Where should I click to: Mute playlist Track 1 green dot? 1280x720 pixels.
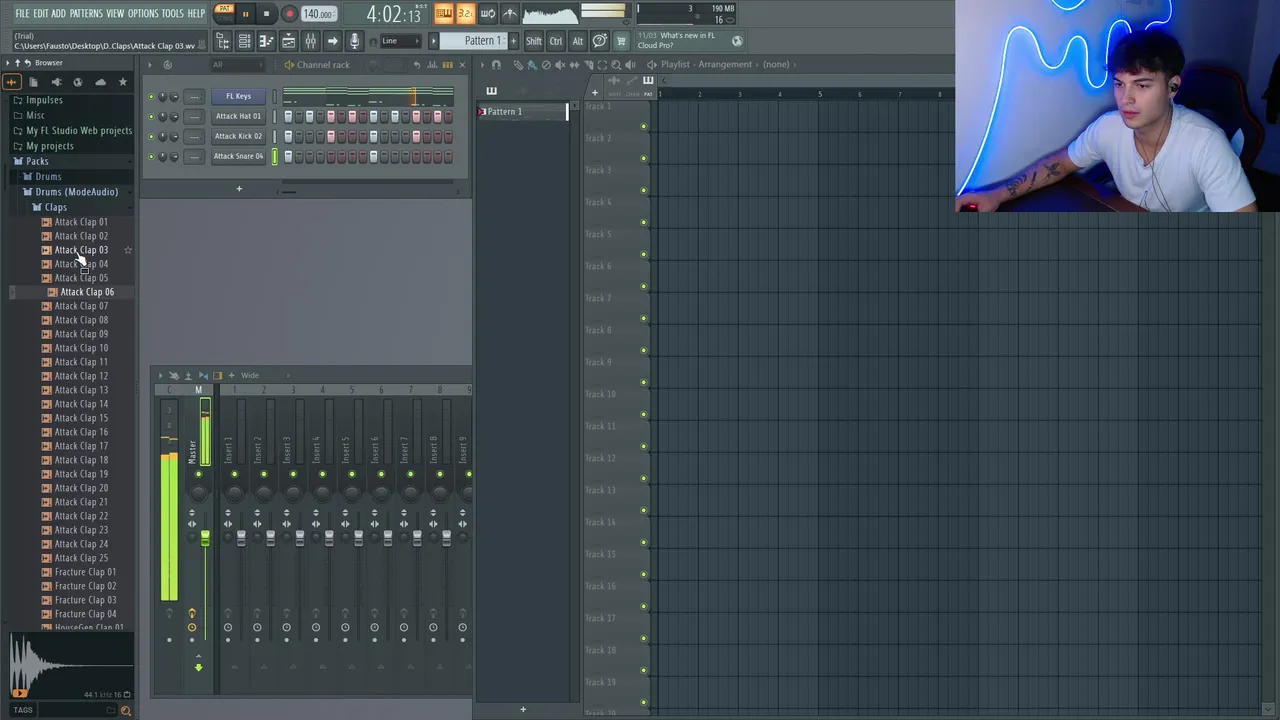pyautogui.click(x=643, y=126)
